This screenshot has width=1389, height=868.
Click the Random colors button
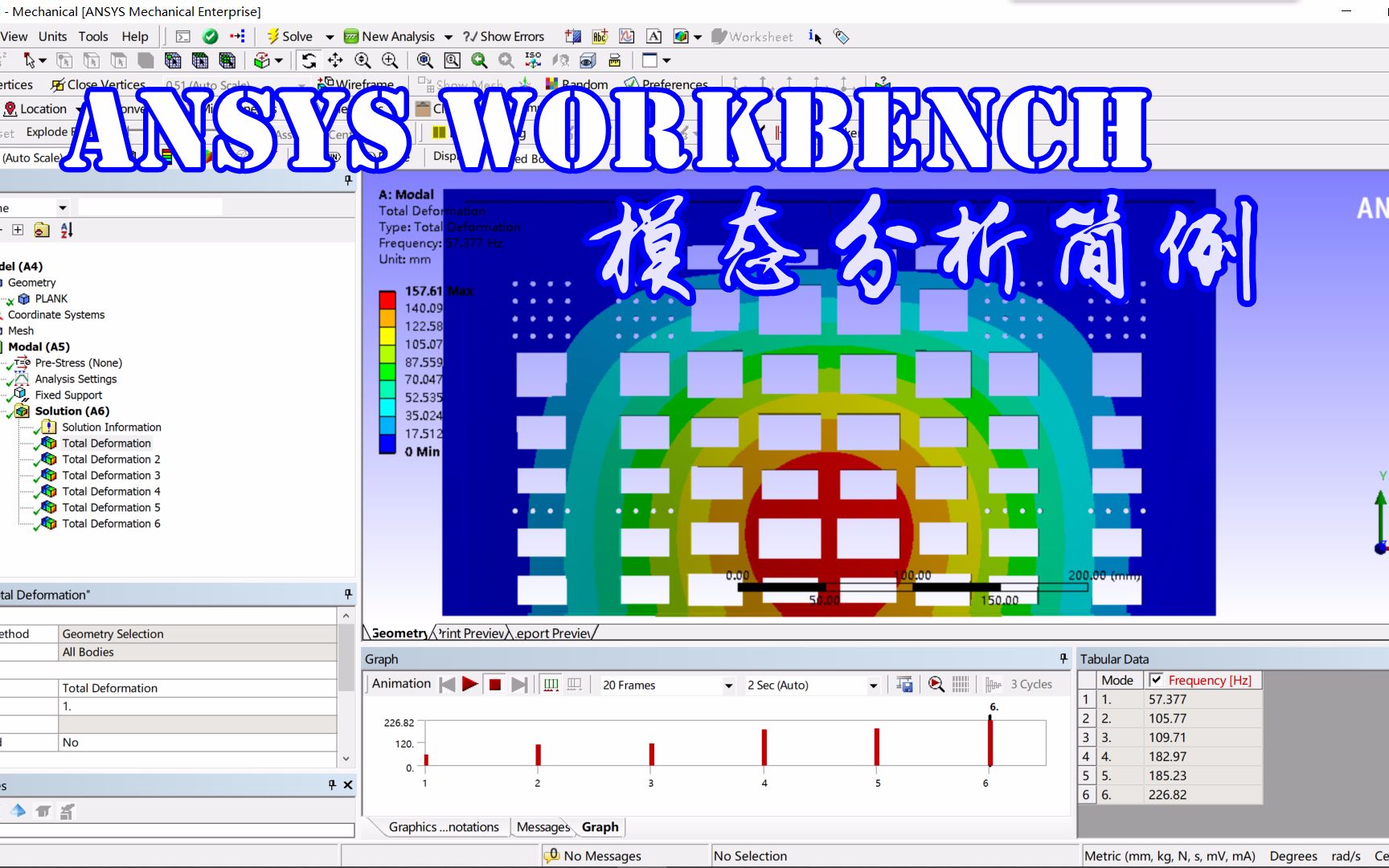pos(576,84)
